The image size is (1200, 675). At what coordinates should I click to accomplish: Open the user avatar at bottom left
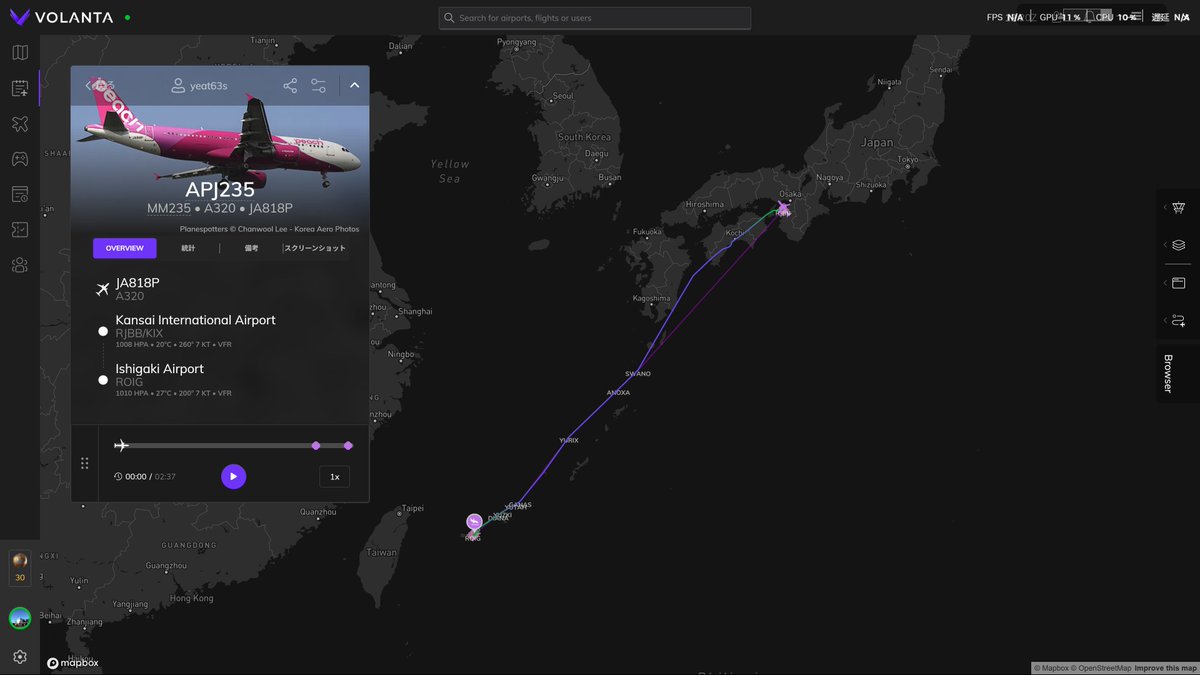point(20,619)
